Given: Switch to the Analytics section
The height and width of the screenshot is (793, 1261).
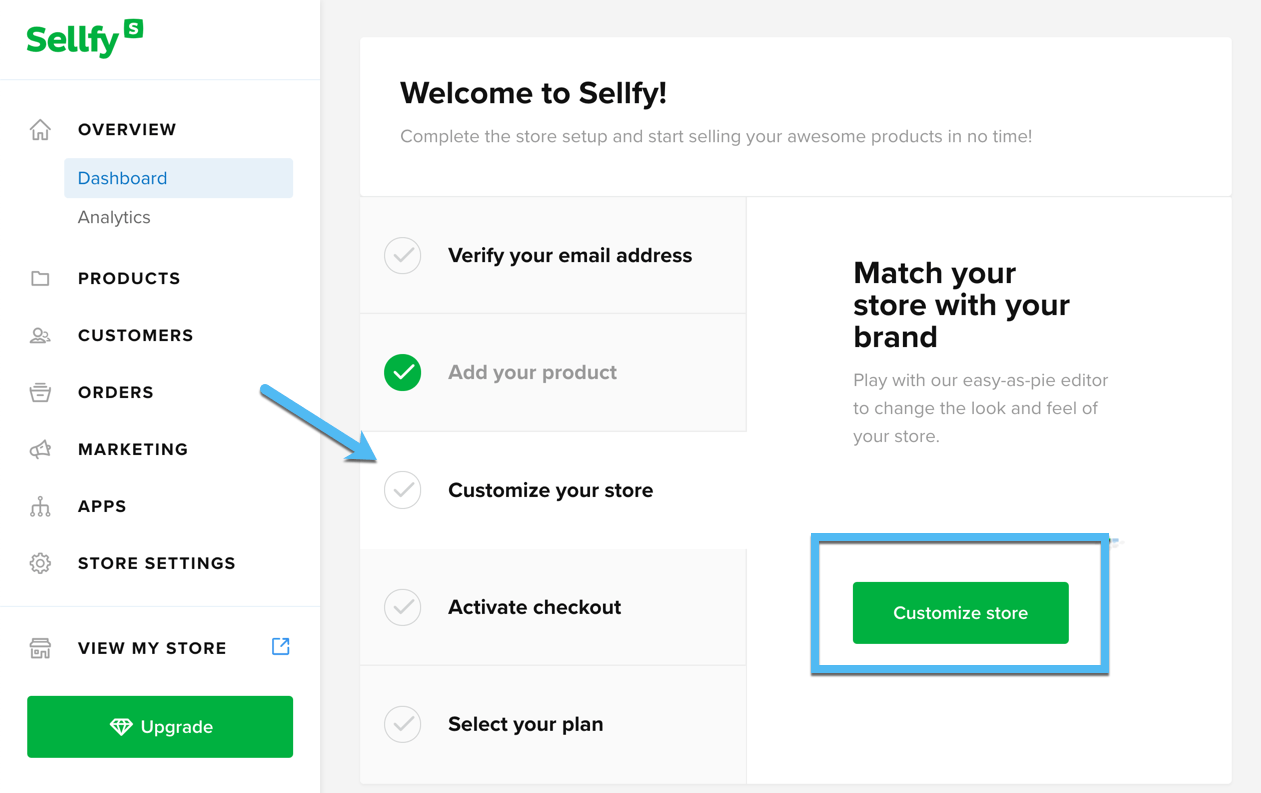Looking at the screenshot, I should 114,217.
